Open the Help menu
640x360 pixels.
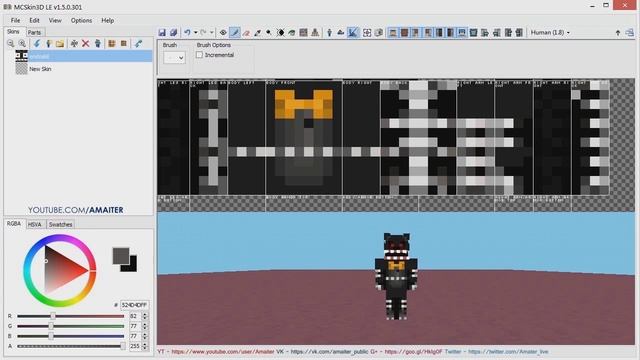click(108, 20)
